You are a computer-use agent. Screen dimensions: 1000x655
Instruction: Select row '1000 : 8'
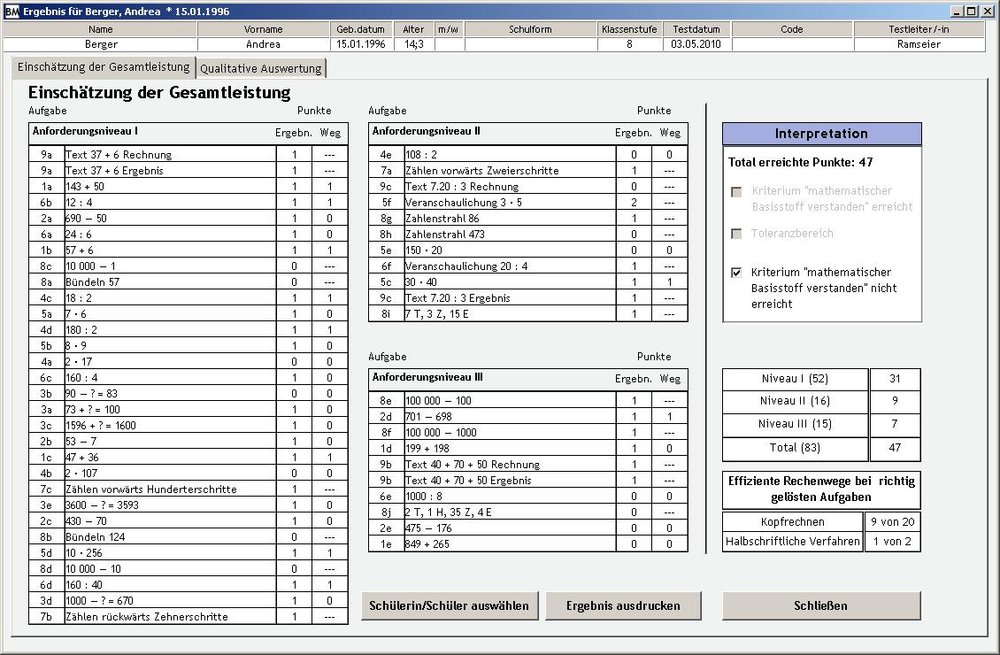528,496
